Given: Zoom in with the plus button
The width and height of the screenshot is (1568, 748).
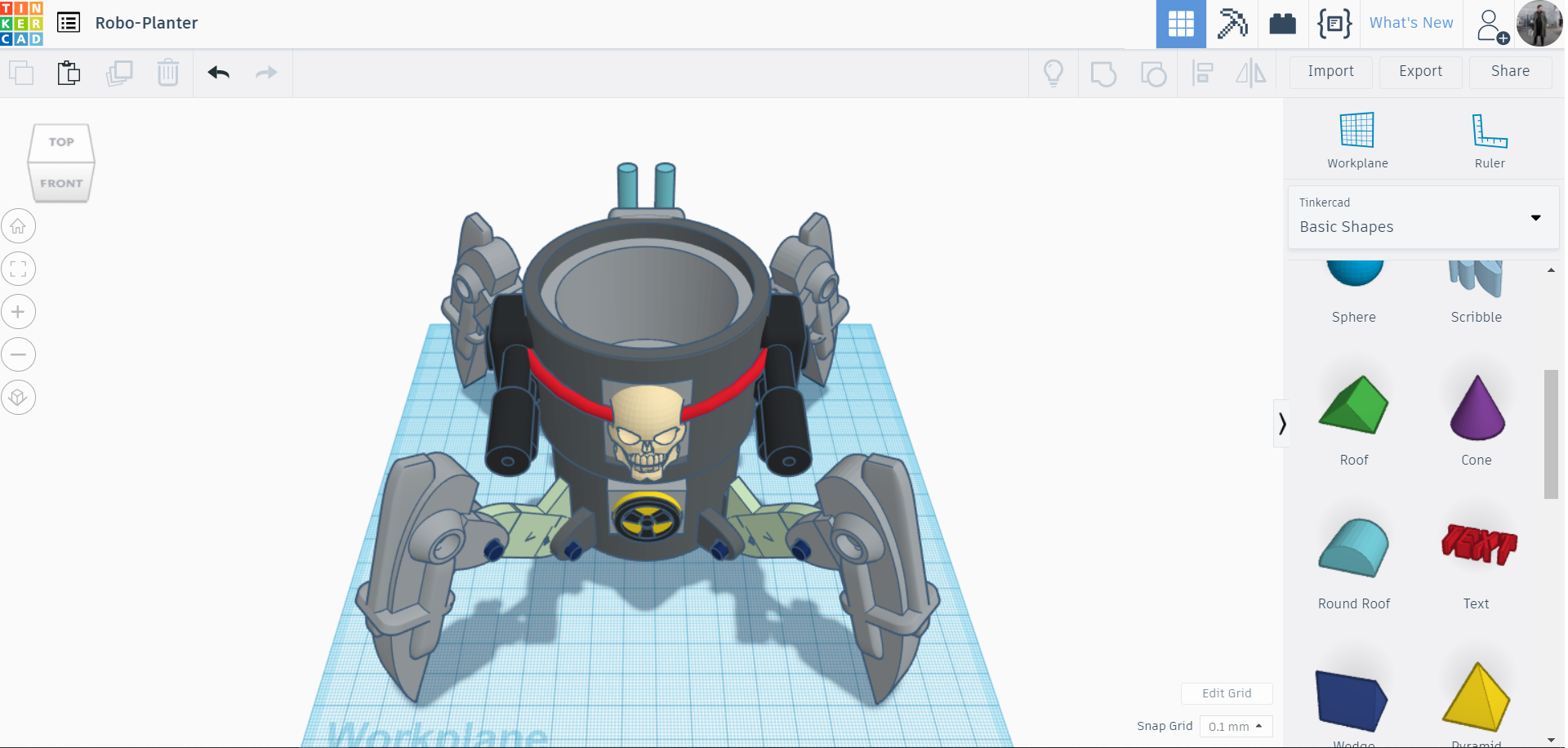Looking at the screenshot, I should (x=18, y=311).
